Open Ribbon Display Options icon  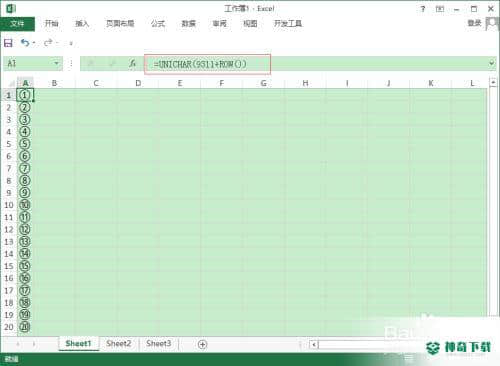(x=440, y=9)
